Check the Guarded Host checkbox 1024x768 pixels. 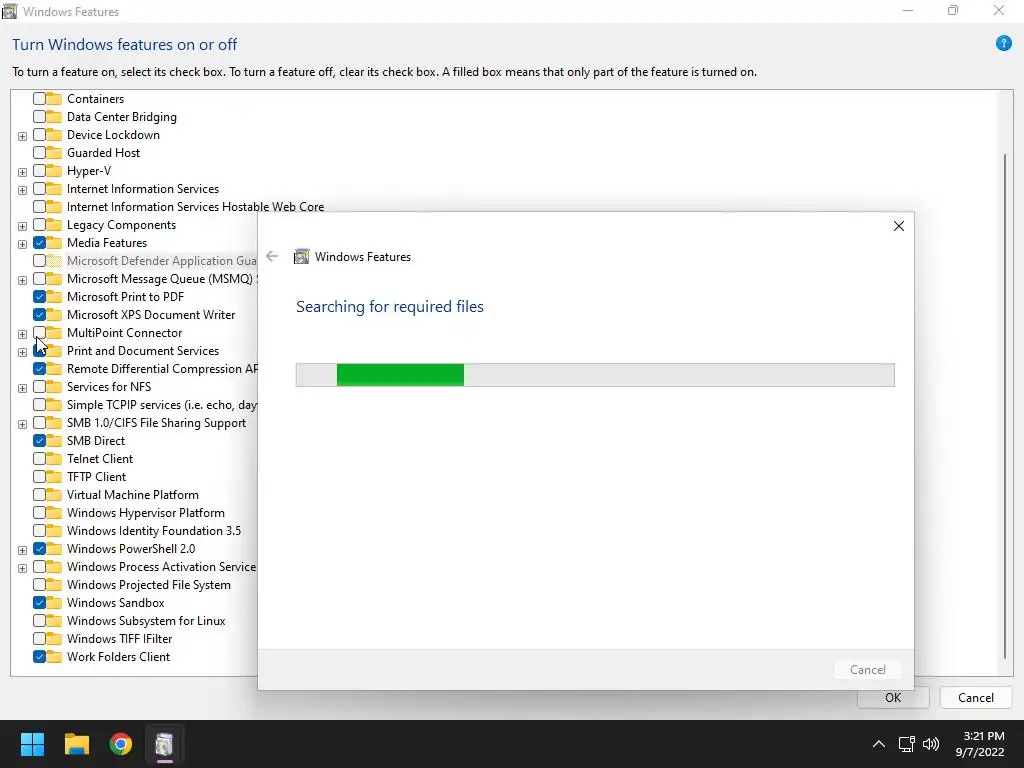(39, 153)
